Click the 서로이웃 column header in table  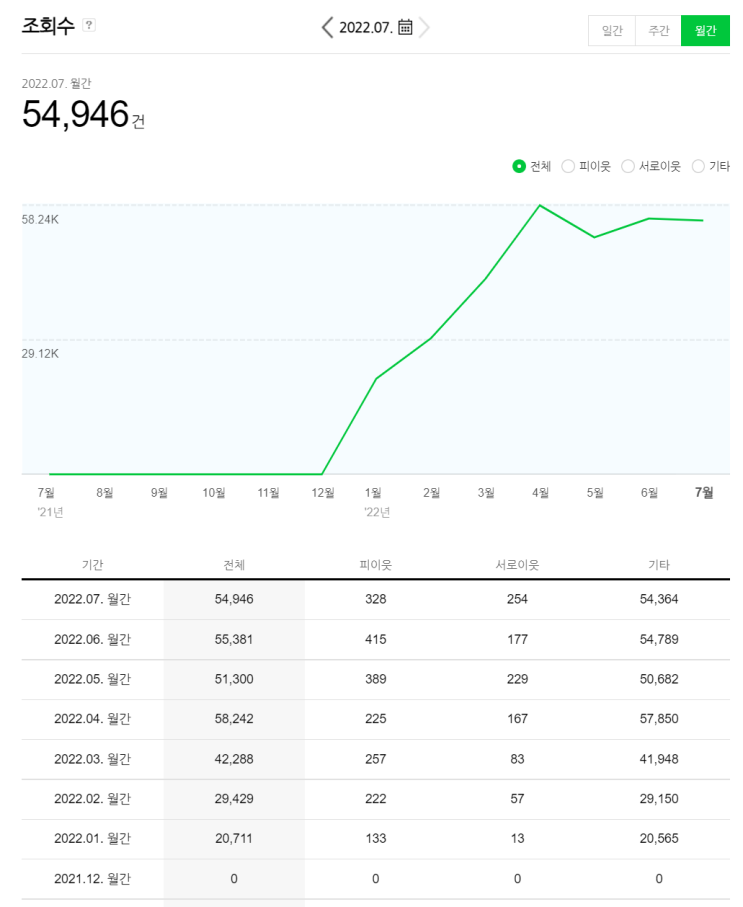[517, 565]
